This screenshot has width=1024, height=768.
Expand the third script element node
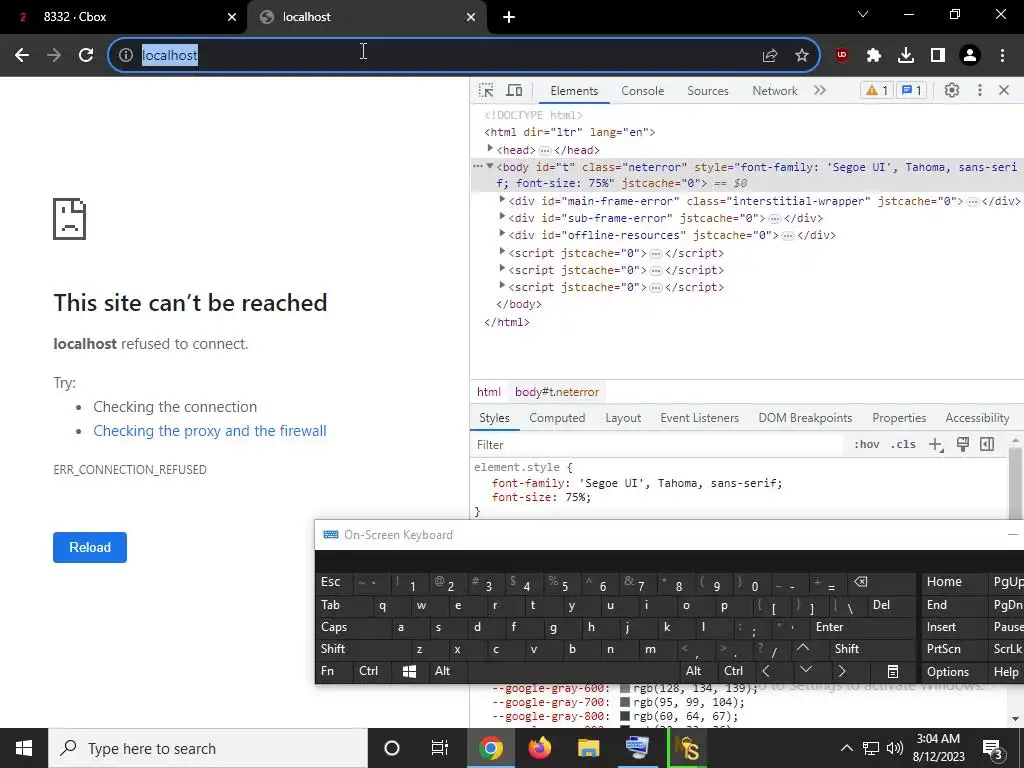click(502, 285)
